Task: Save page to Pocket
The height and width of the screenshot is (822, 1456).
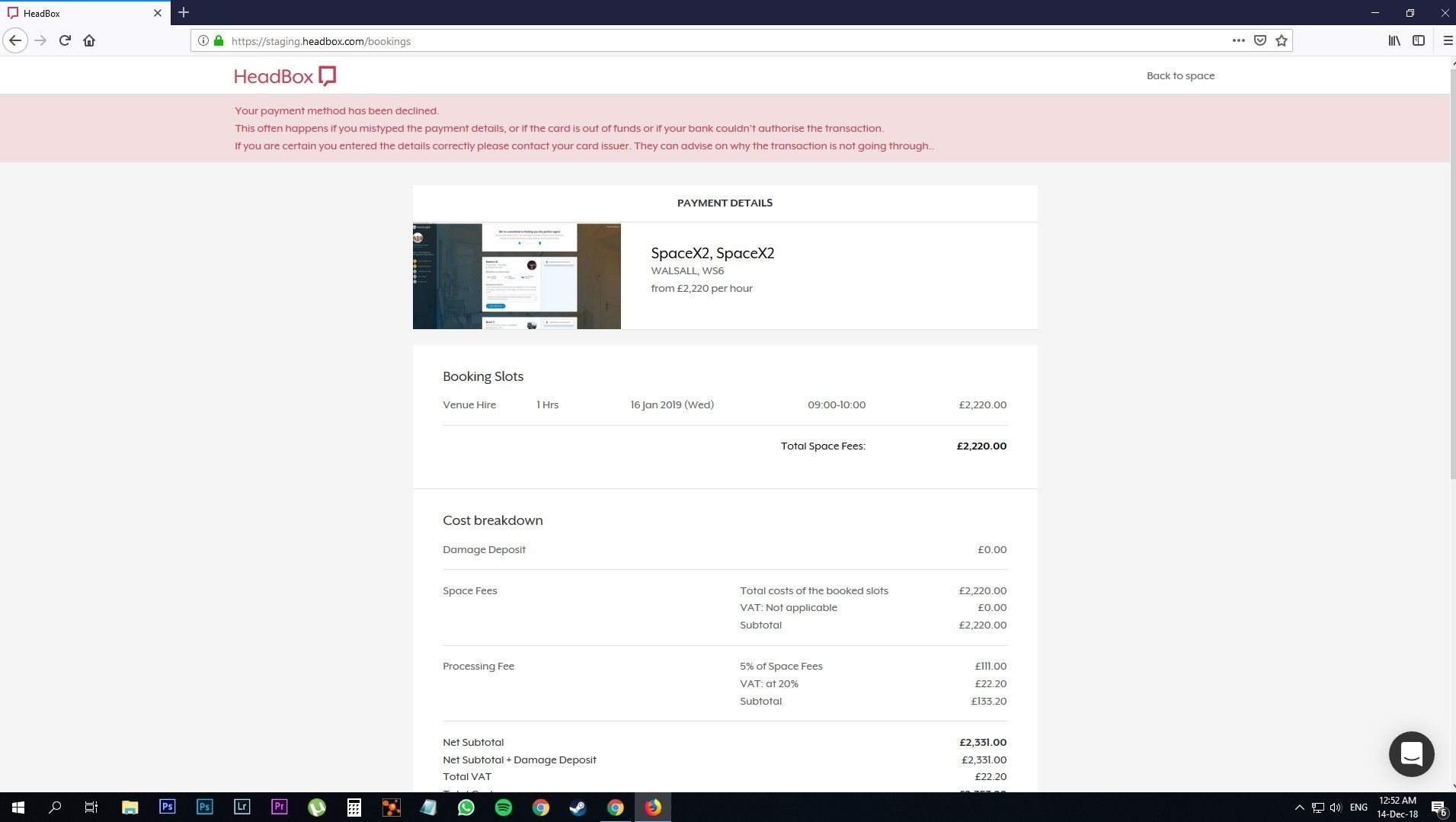Action: [x=1260, y=41]
